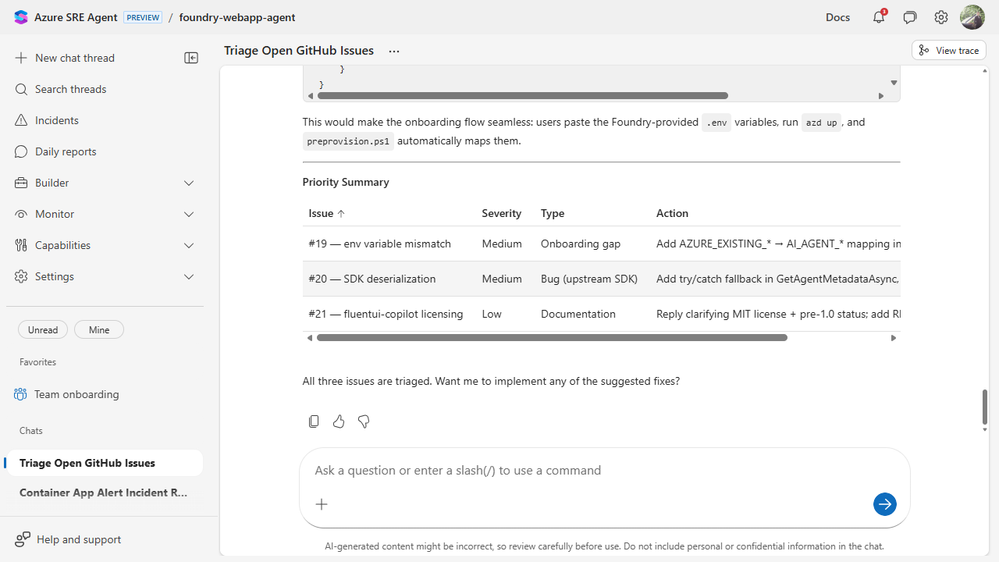This screenshot has width=999, height=562.
Task: Open the settings gear in top bar
Action: (x=941, y=17)
